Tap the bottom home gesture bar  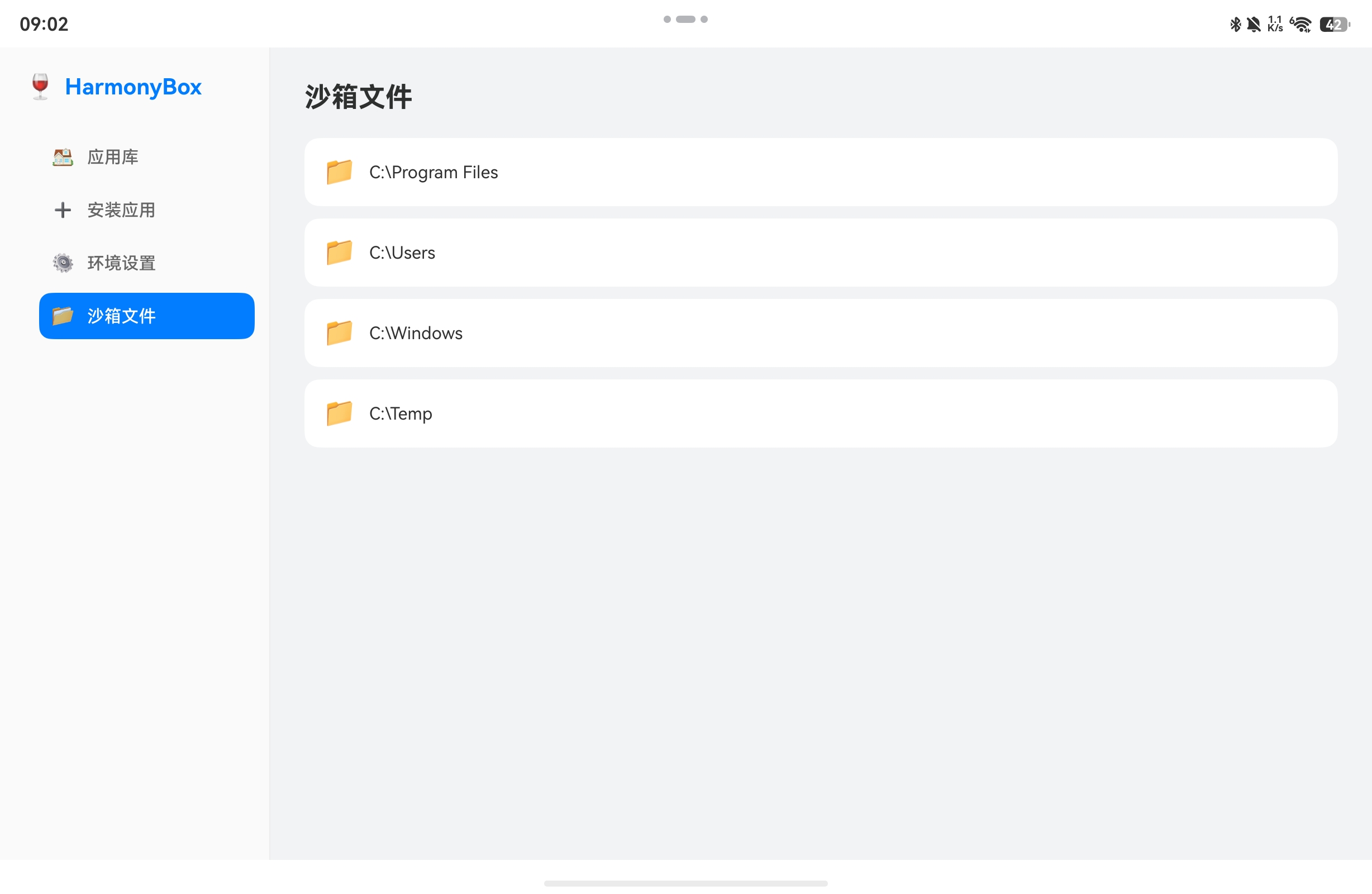pyautogui.click(x=686, y=883)
